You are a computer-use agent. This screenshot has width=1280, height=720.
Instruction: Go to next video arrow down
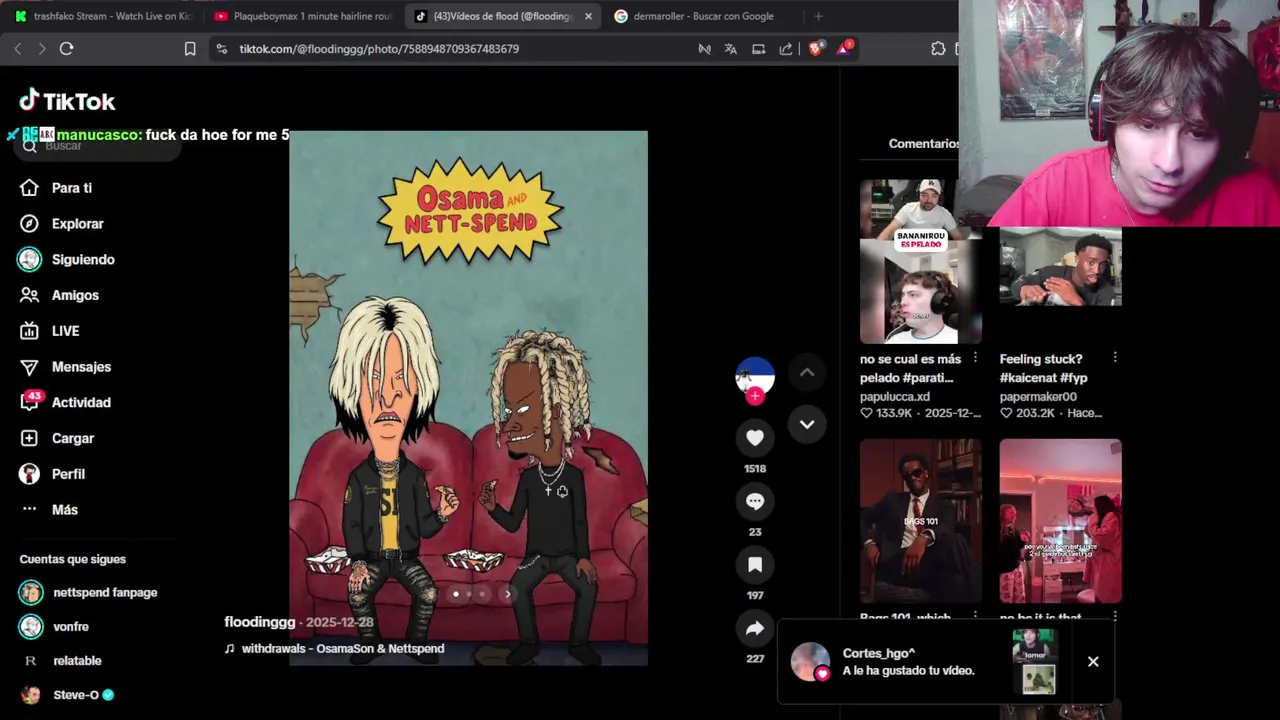[x=807, y=424]
